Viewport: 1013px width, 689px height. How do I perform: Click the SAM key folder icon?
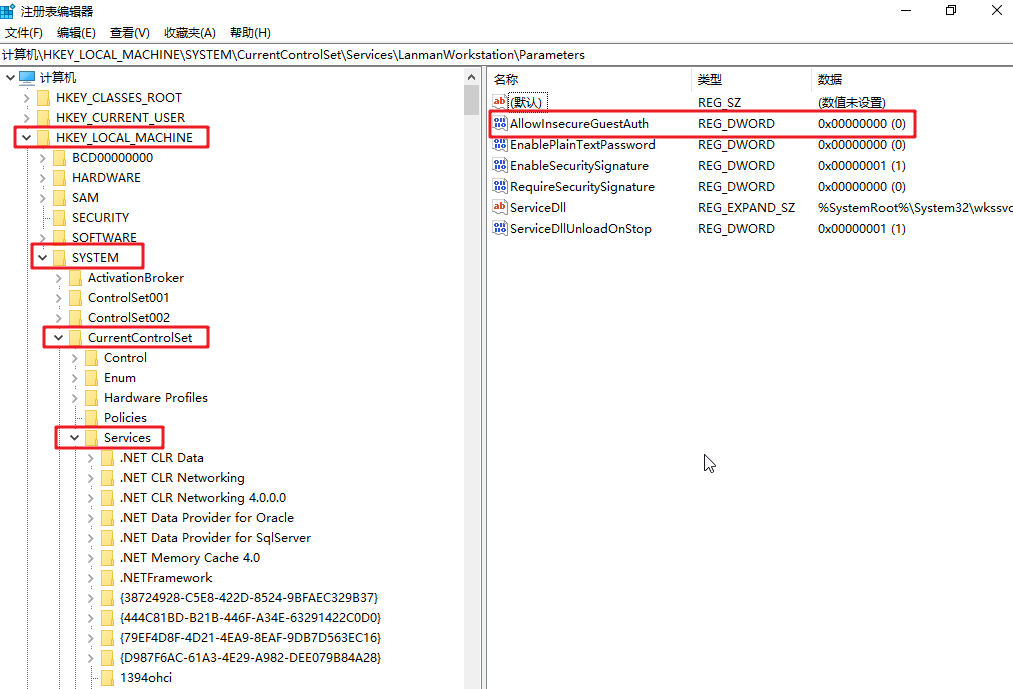tap(59, 198)
